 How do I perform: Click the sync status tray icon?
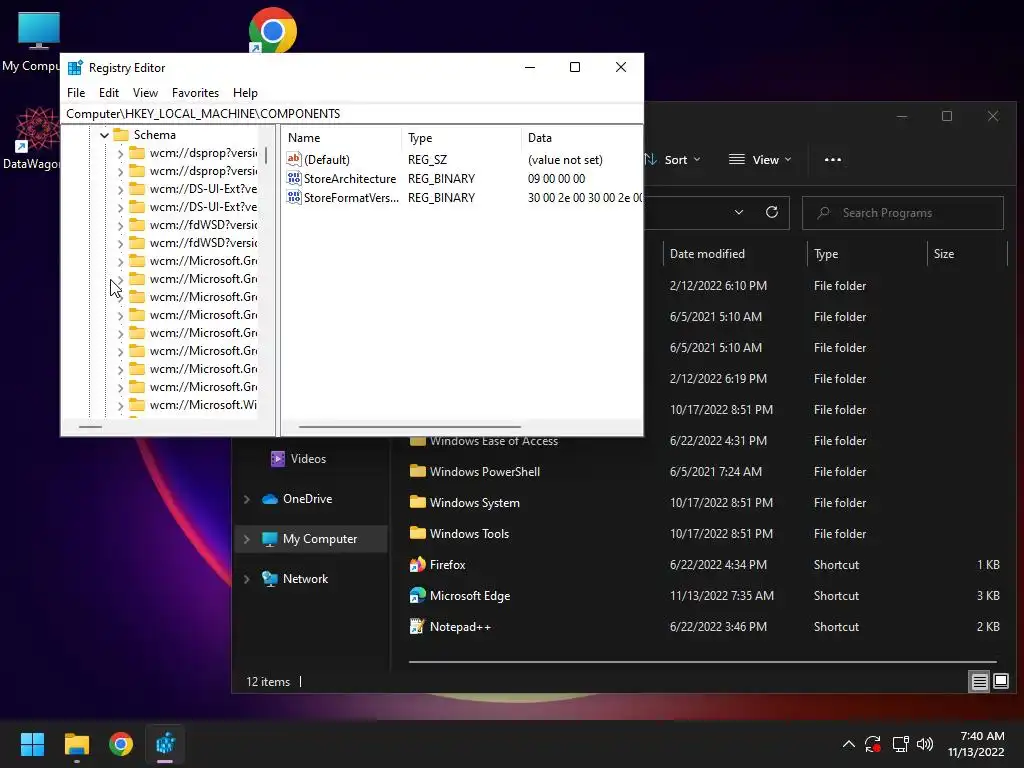873,744
